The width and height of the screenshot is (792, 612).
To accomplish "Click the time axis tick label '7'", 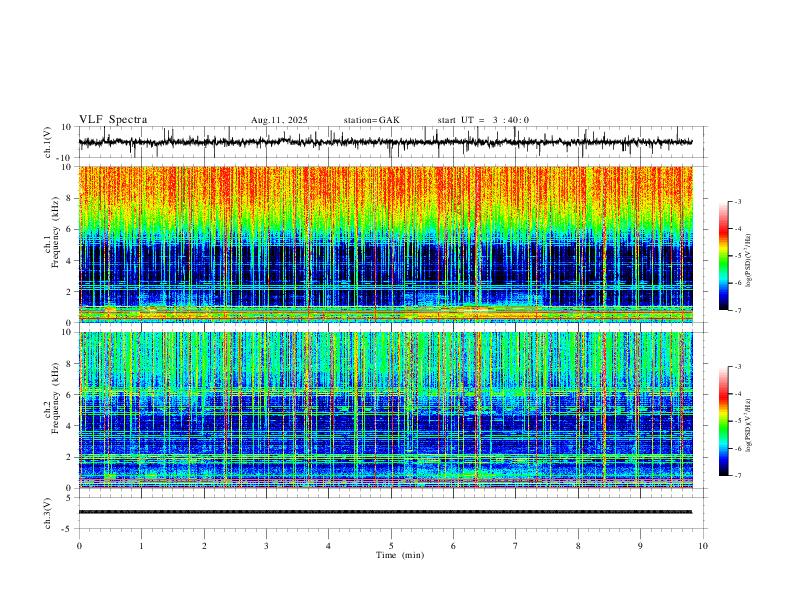I will (x=516, y=546).
